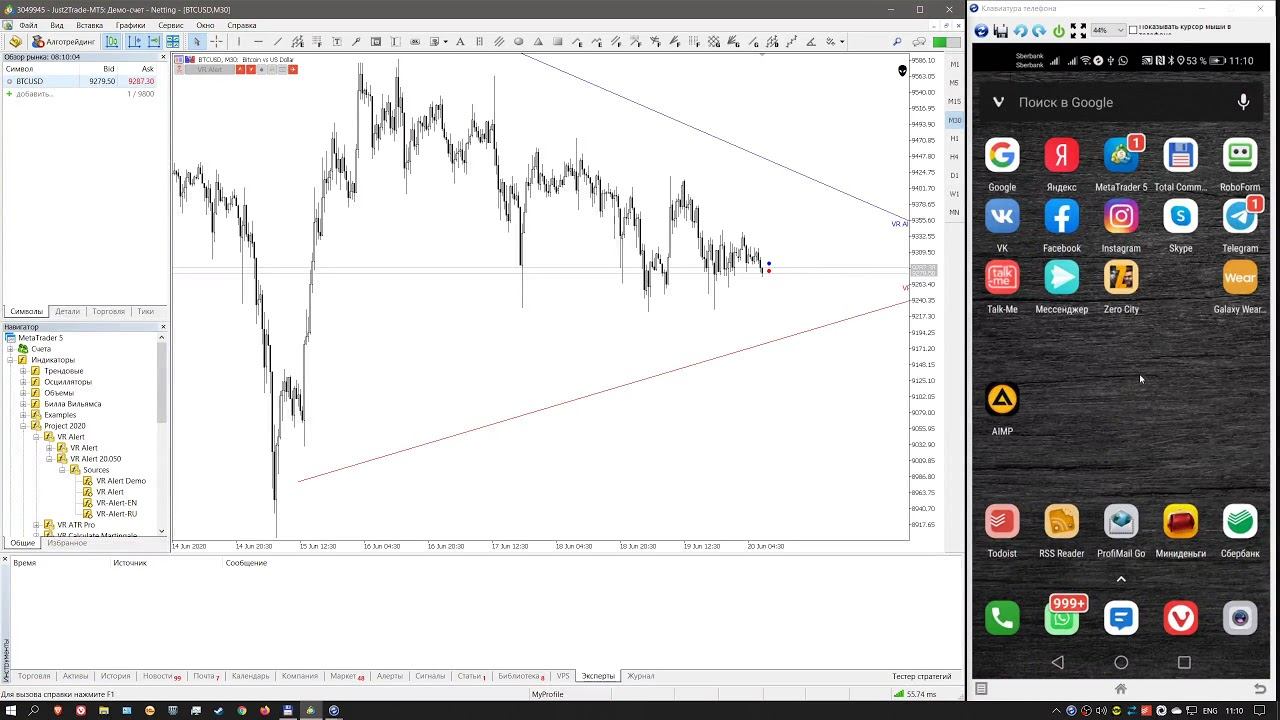This screenshot has height=720, width=1280.
Task: Select the ellipse shape tool
Action: click(x=518, y=42)
